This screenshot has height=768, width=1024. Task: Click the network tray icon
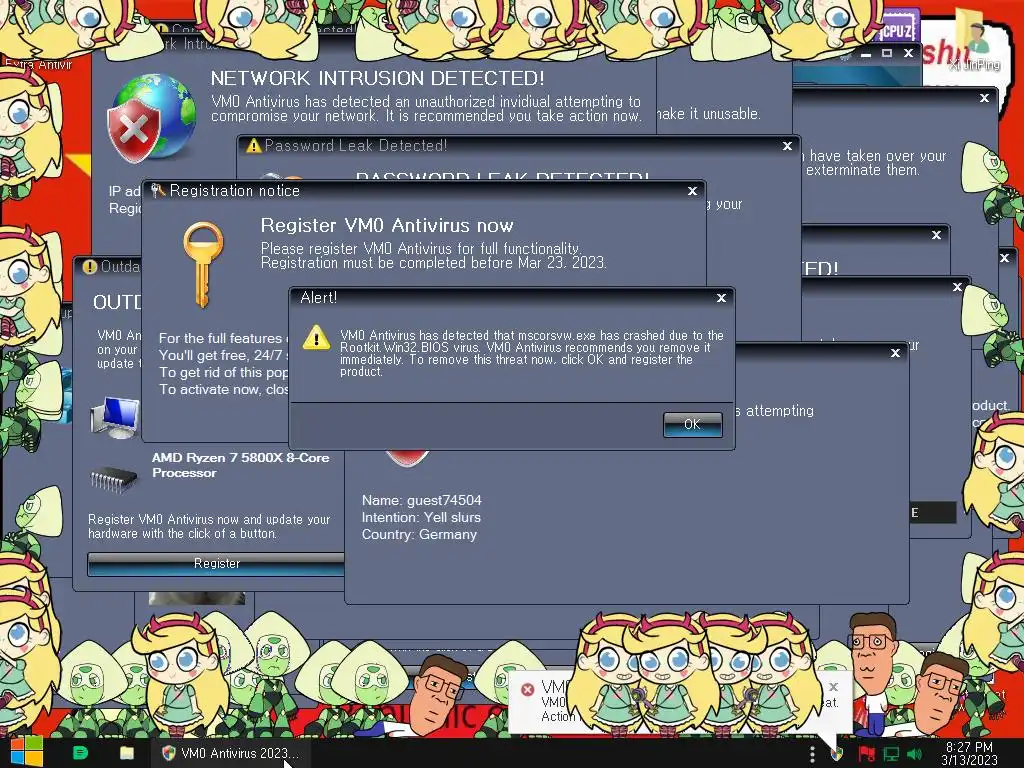[891, 754]
